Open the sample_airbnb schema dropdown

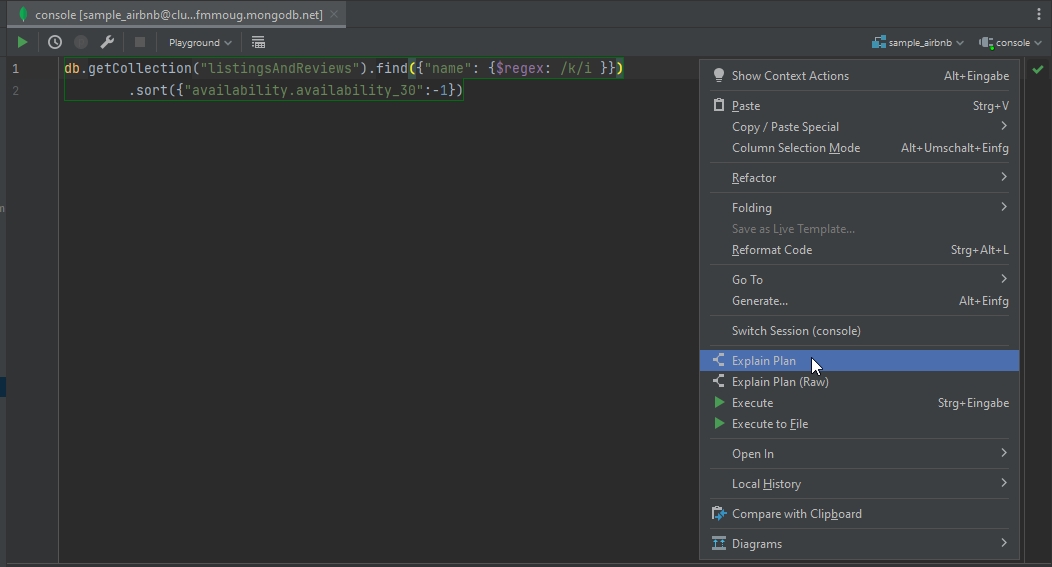[x=918, y=43]
